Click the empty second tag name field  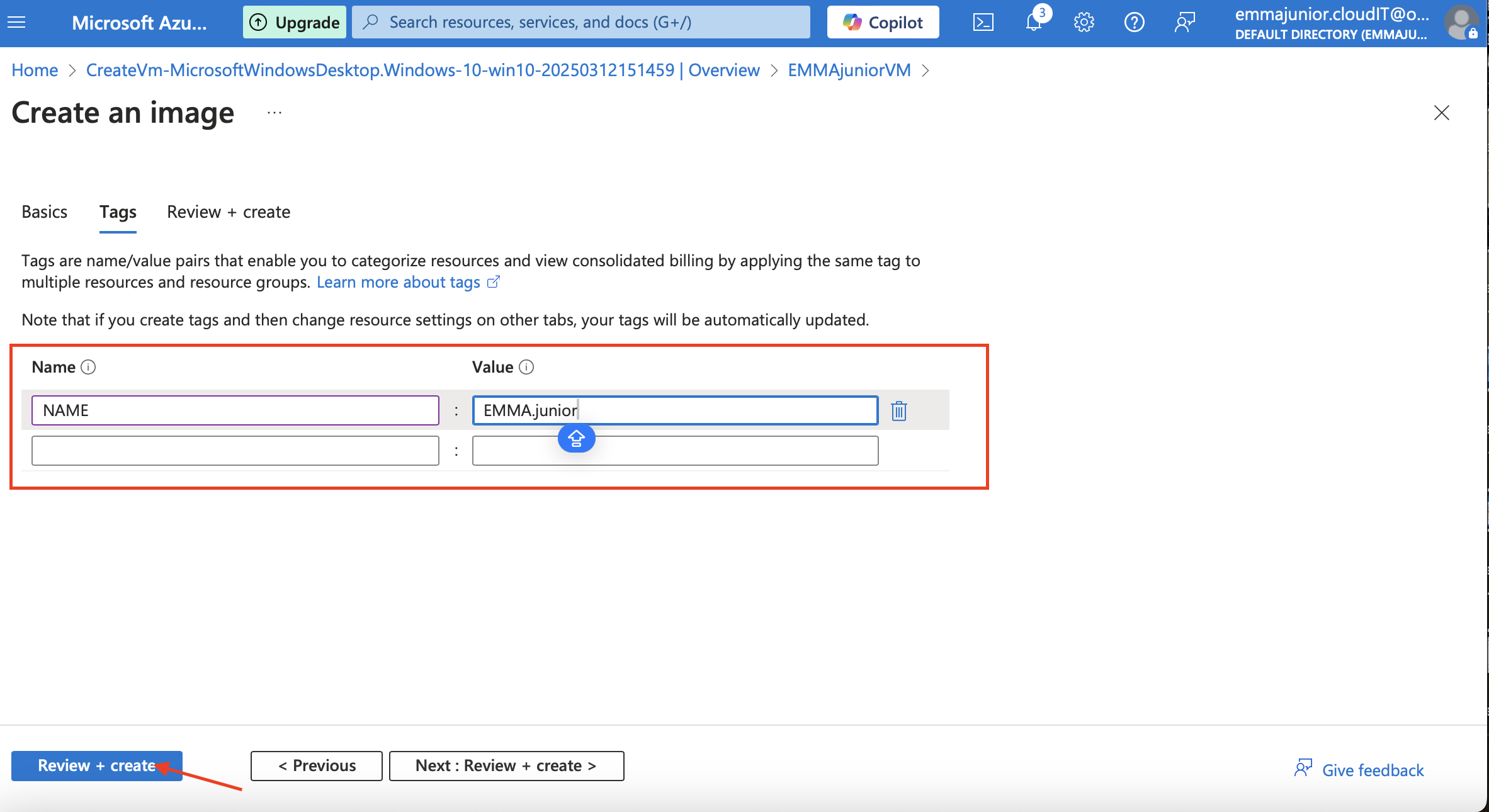235,451
